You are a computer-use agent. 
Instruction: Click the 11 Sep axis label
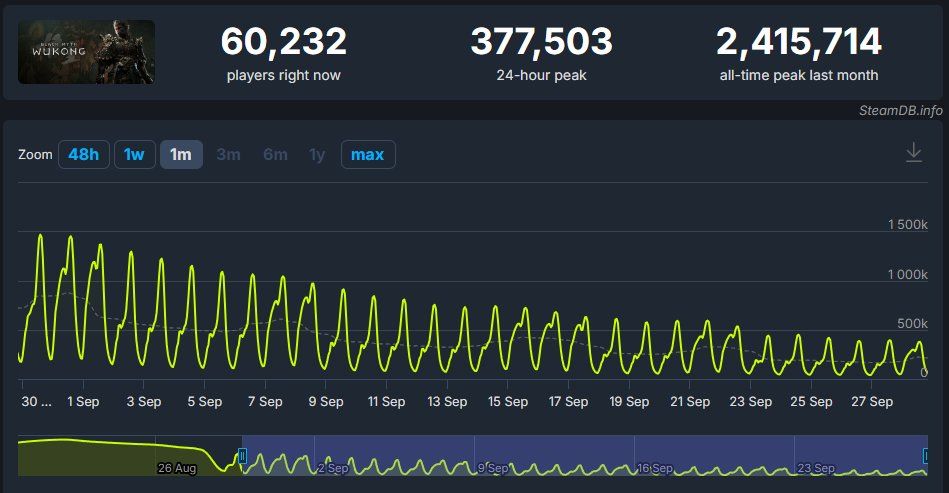[386, 402]
